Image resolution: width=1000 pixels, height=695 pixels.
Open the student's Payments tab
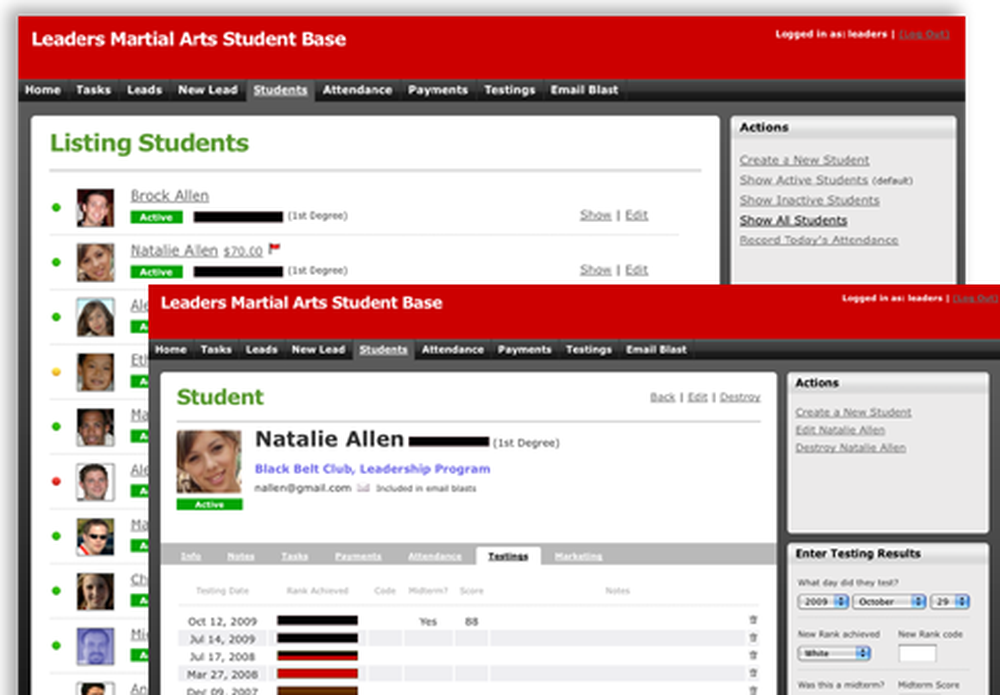click(358, 556)
